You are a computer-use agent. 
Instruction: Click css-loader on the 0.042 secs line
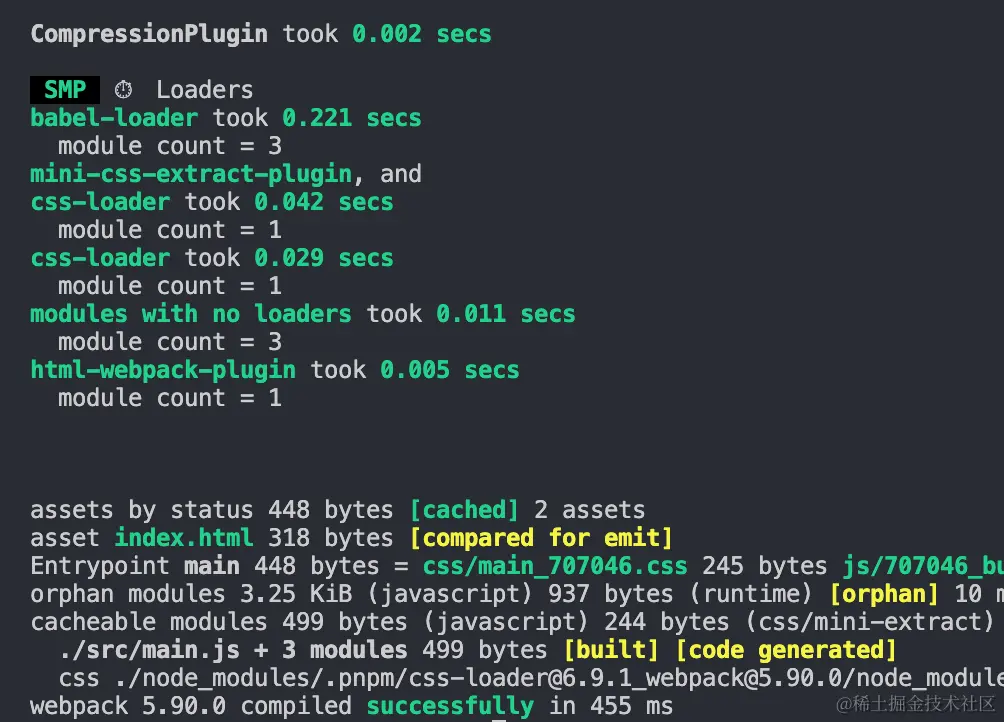tap(100, 202)
